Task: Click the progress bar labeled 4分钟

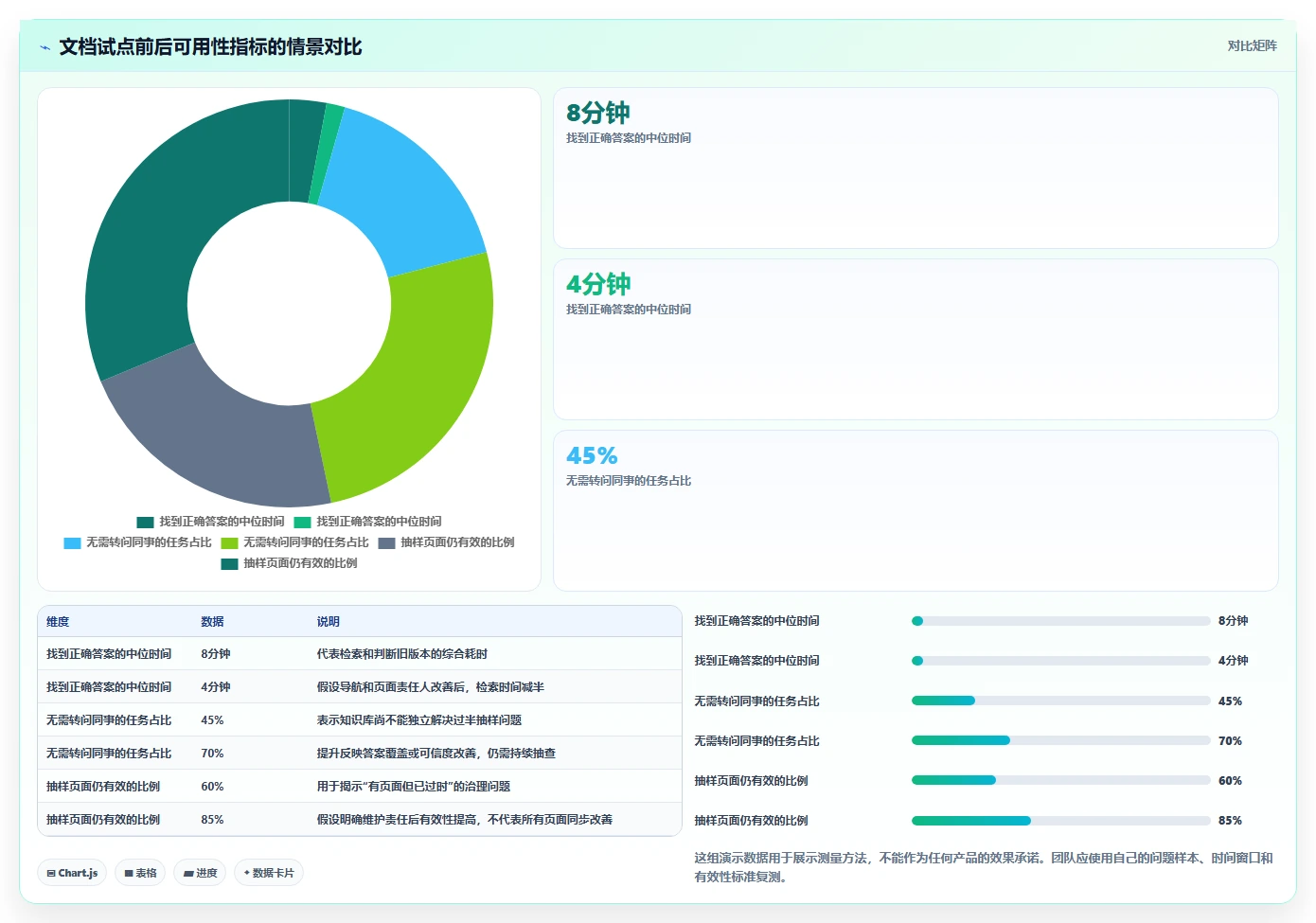Action: [1060, 661]
